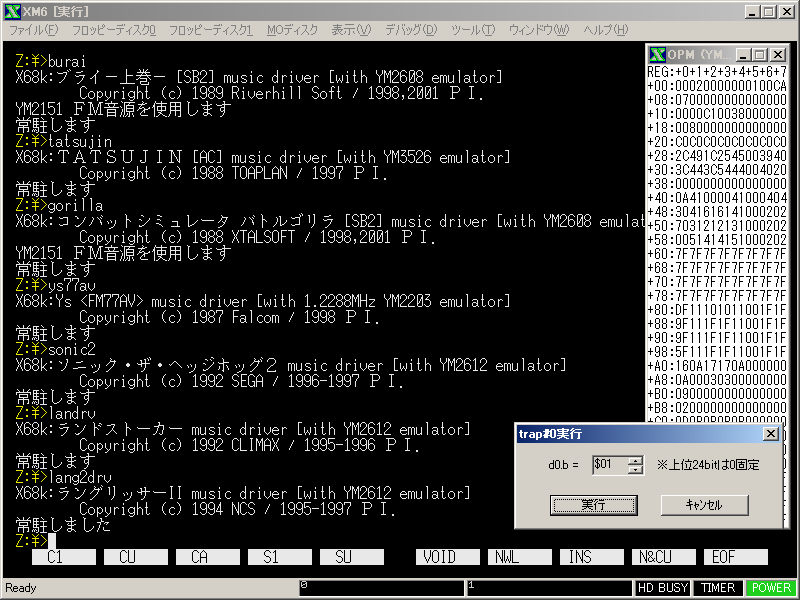The image size is (800, 600).
Task: Click the lang2drv command line
Action: click(x=64, y=478)
